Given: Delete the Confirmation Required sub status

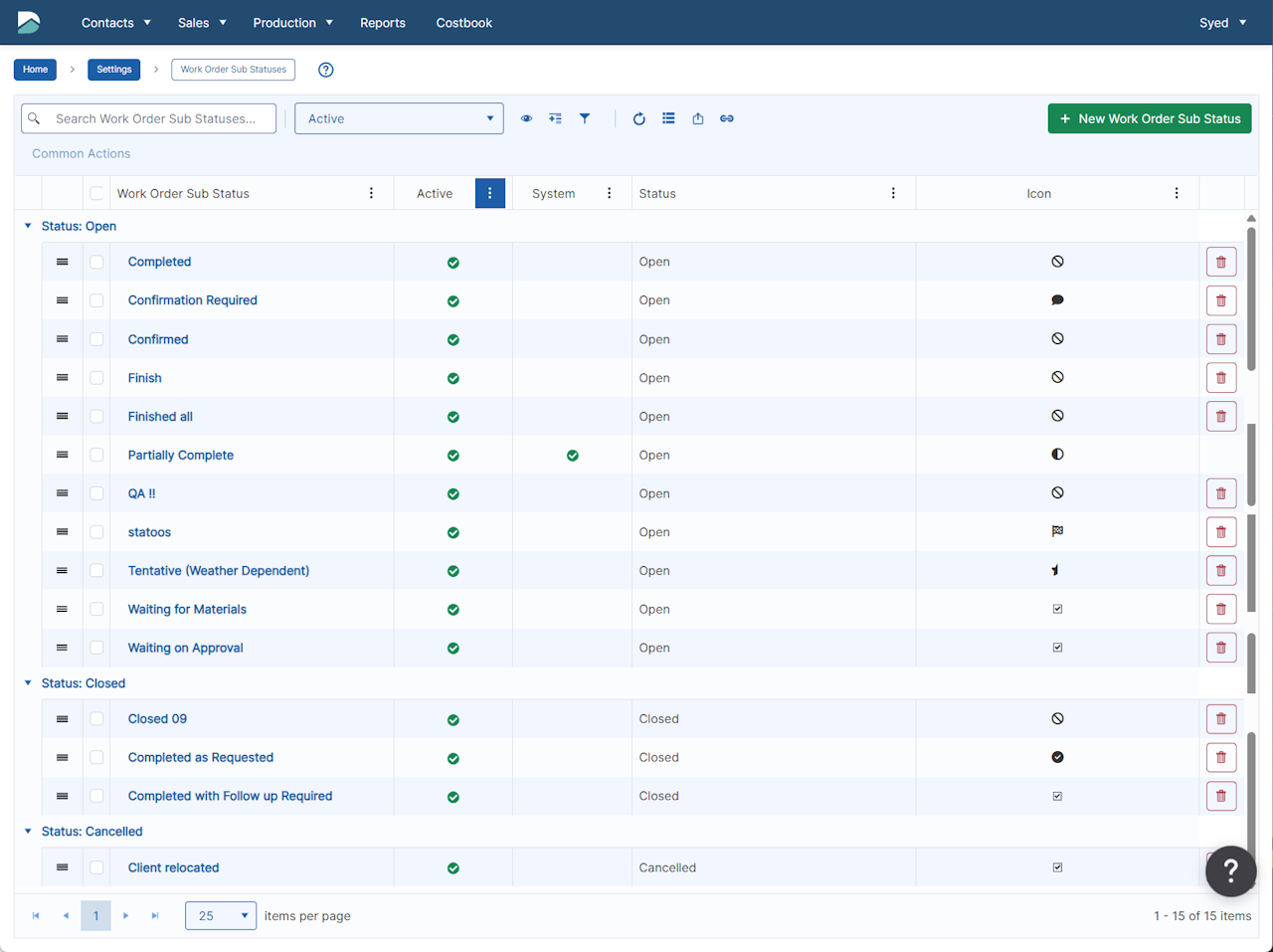Looking at the screenshot, I should pos(1220,300).
